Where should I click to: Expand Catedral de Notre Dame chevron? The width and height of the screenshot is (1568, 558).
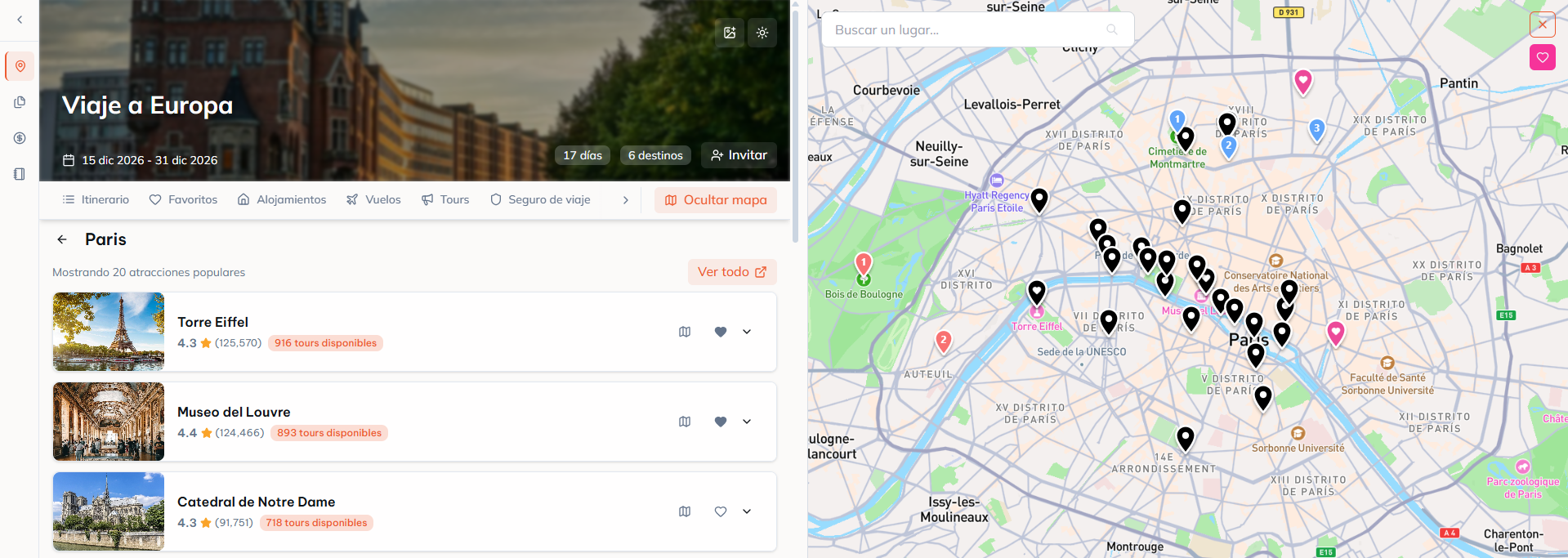pos(747,511)
